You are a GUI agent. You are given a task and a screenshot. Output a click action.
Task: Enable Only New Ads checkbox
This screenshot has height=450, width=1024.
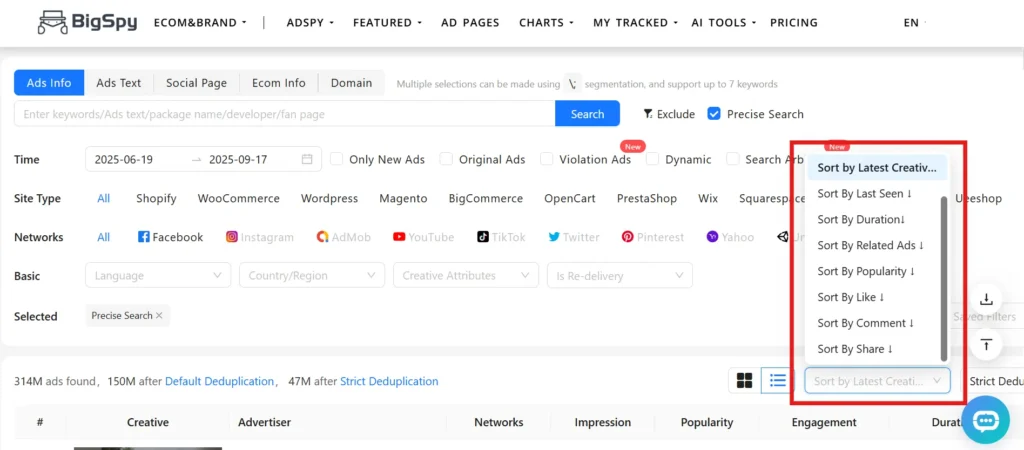coord(336,159)
